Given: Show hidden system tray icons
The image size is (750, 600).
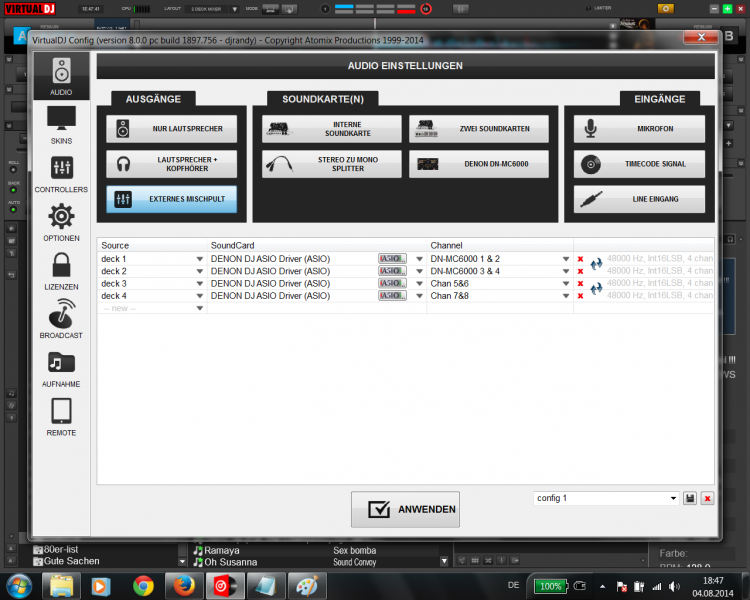Looking at the screenshot, I should tap(603, 587).
